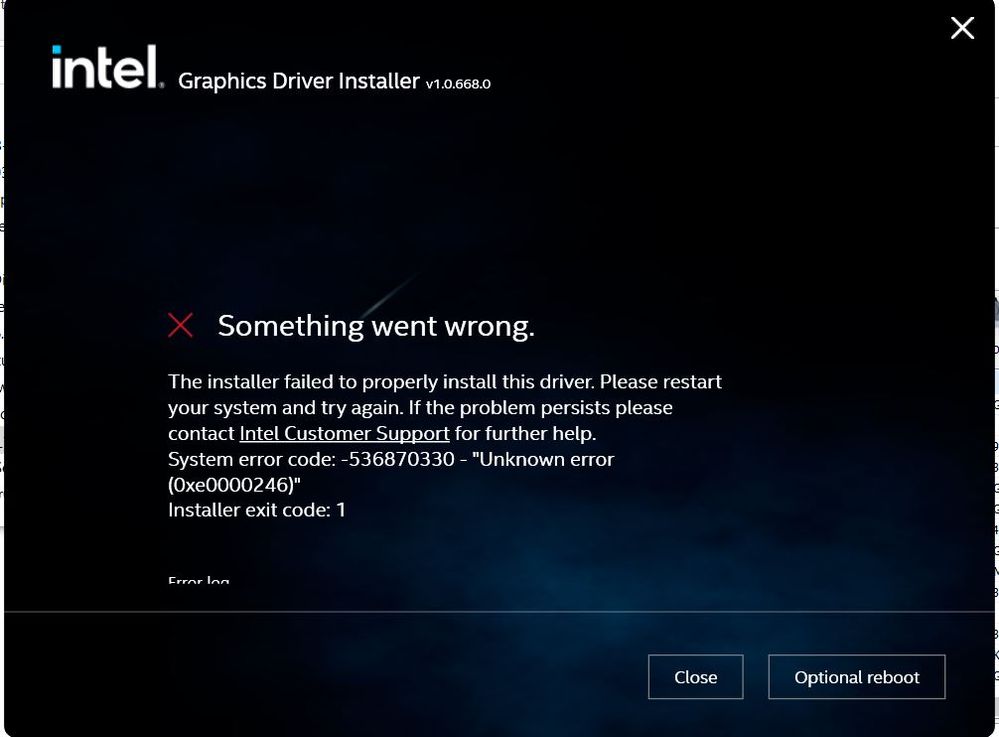Click the Installer exit code: 1 line
This screenshot has width=999, height=737.
pos(257,510)
